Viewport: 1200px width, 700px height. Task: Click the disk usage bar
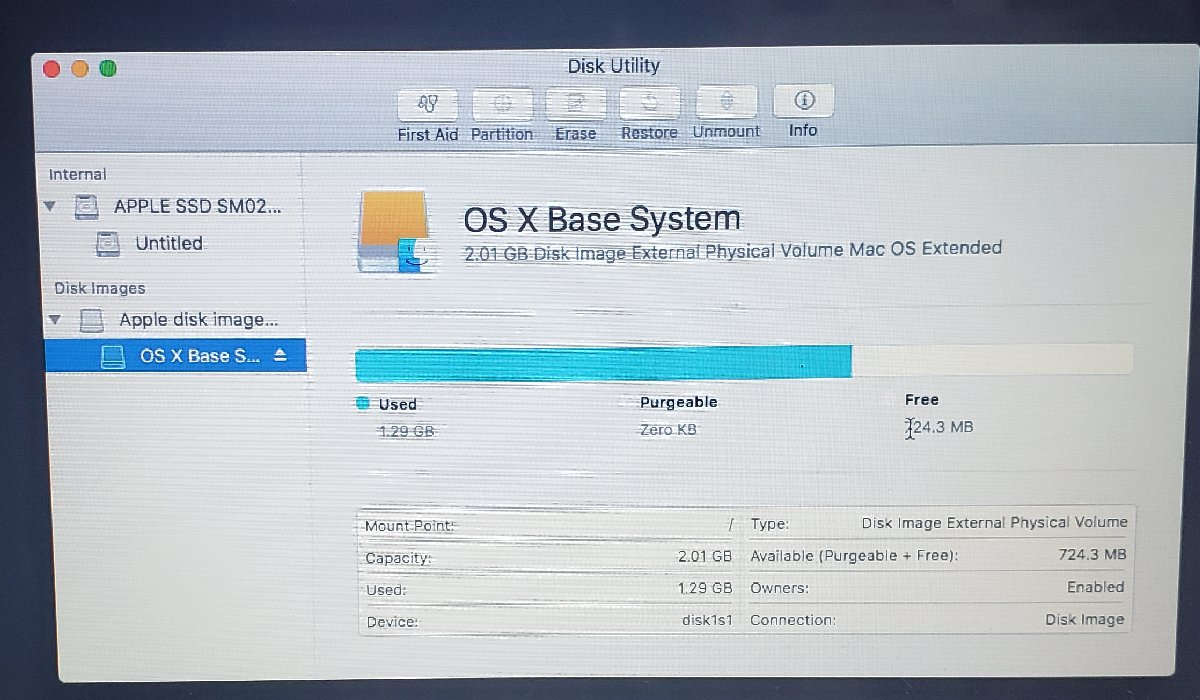pos(743,361)
